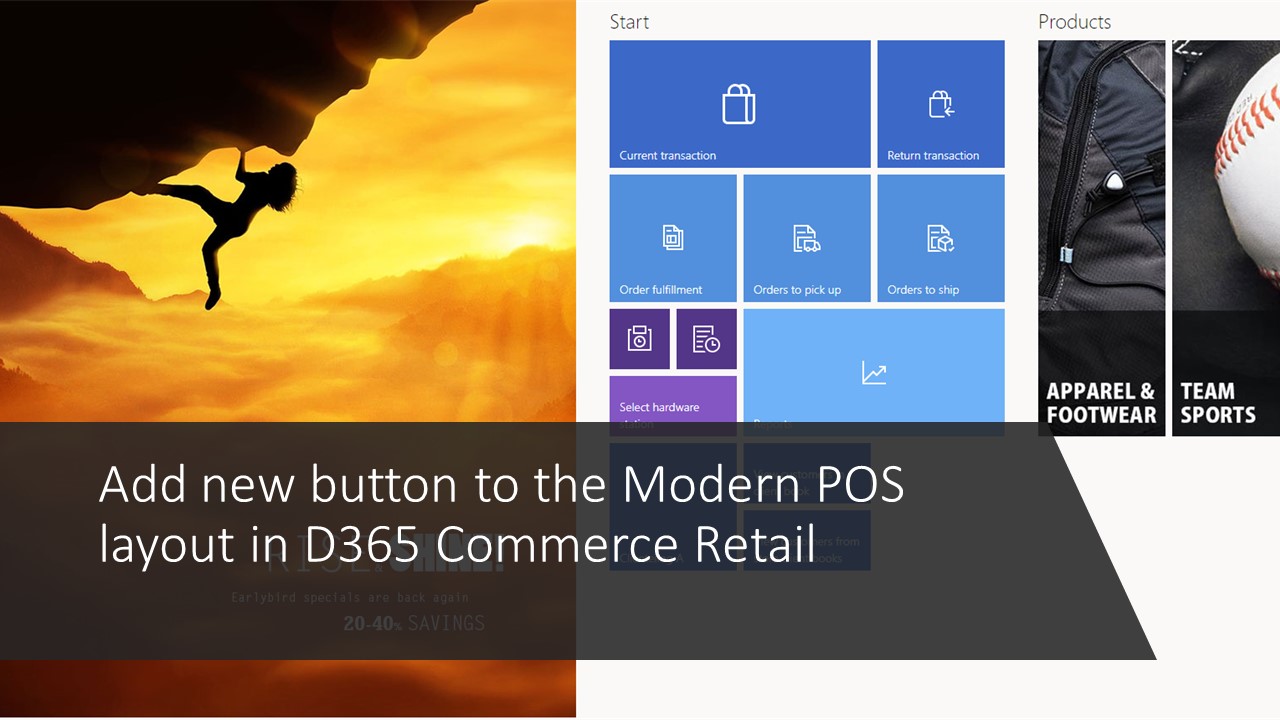
Task: Click the Start section heading
Action: point(629,21)
